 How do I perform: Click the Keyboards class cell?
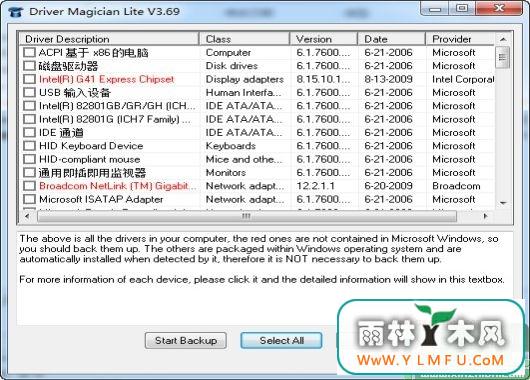pyautogui.click(x=231, y=146)
